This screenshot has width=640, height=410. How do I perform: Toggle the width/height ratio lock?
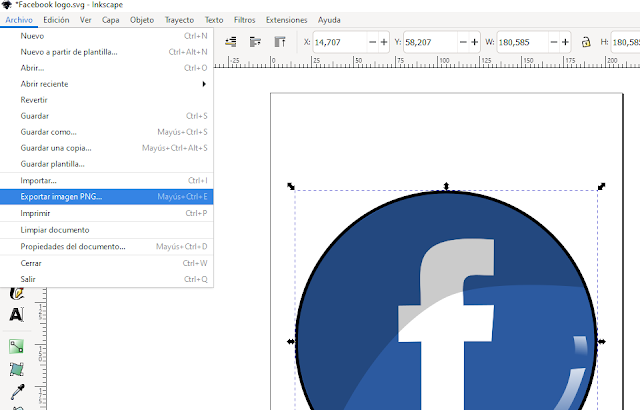(x=586, y=42)
